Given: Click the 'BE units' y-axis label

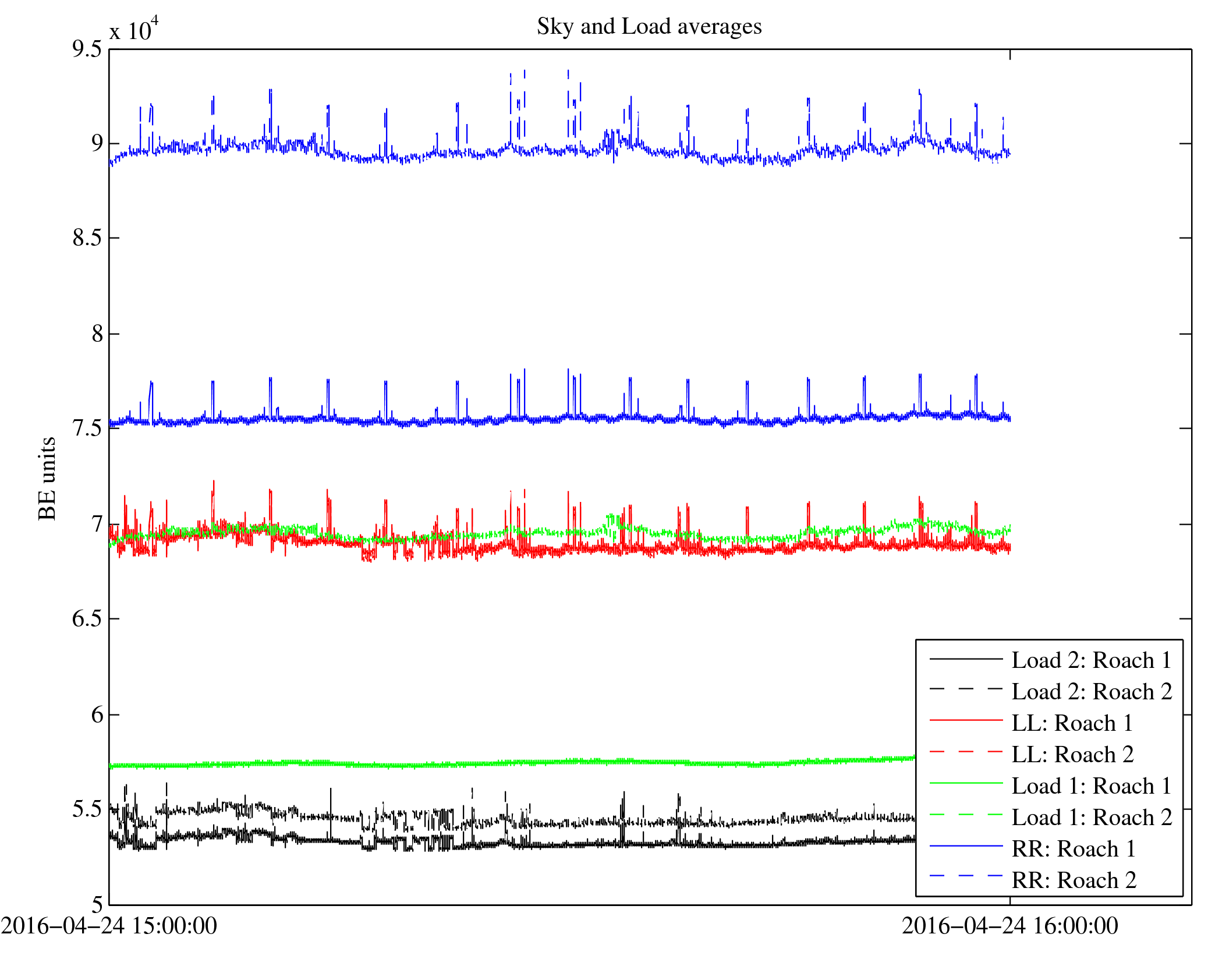Looking at the screenshot, I should click(x=47, y=478).
